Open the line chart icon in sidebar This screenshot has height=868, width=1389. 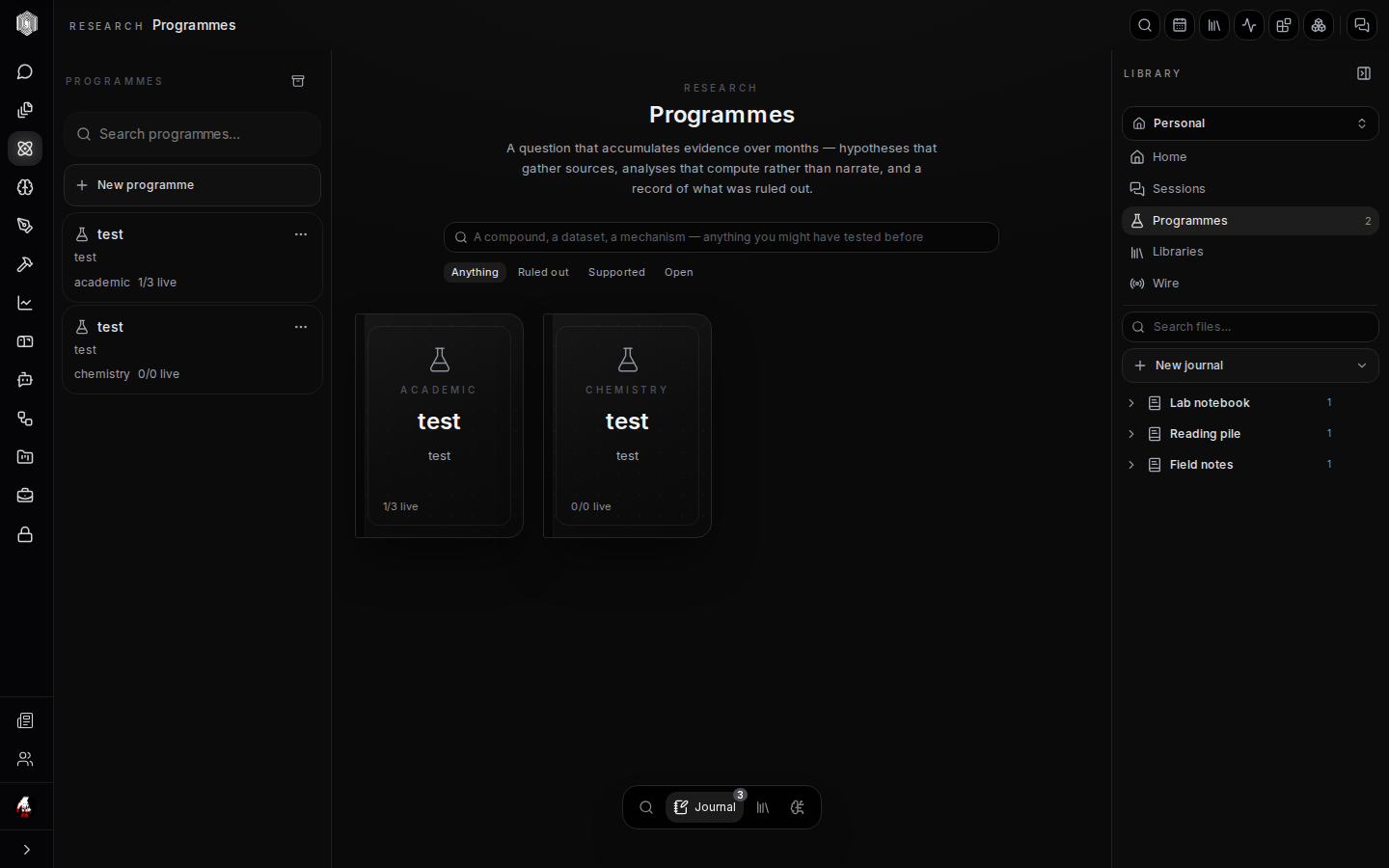coord(25,303)
